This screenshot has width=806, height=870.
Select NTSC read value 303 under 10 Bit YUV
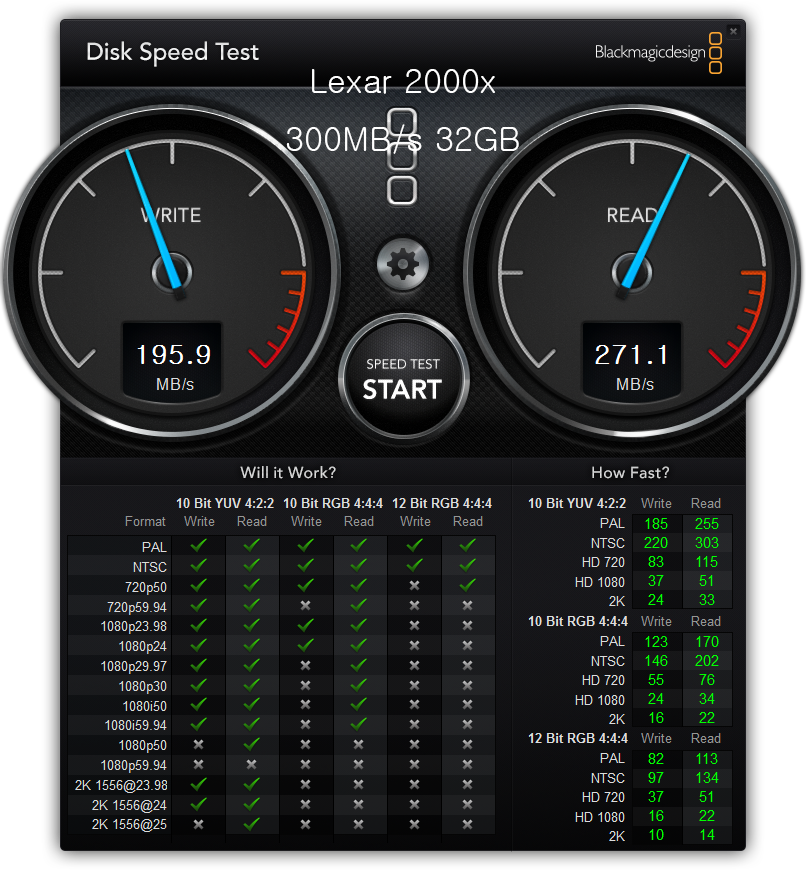706,543
